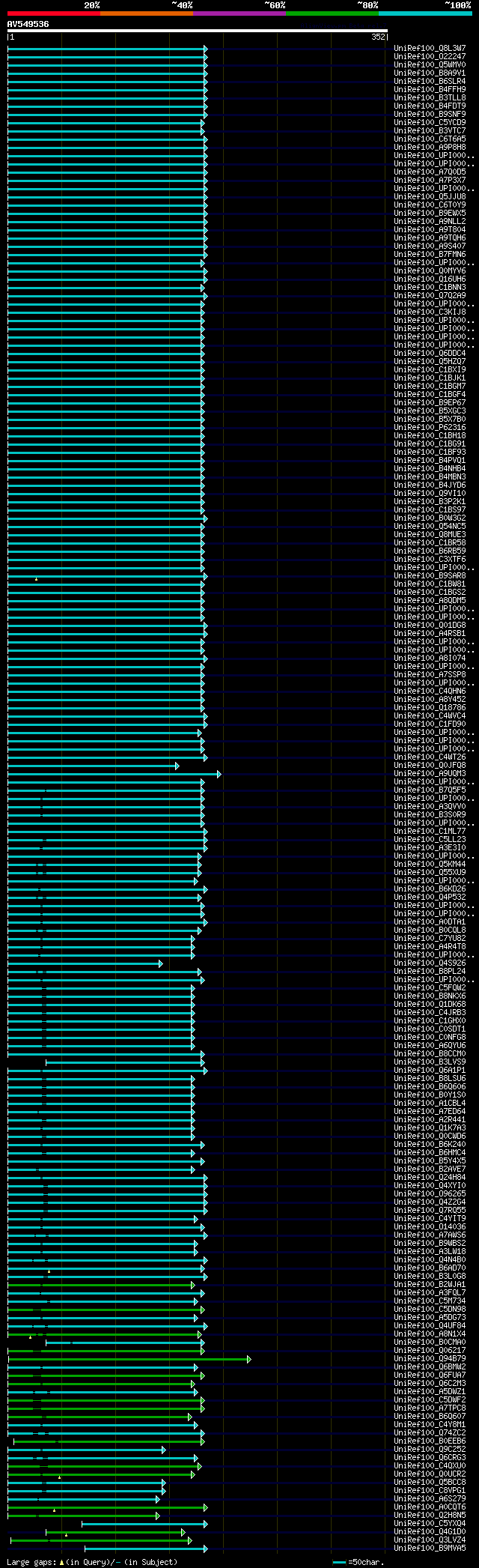Open hit UniRef100_B9SNF9
Screen dimensions: 479x1568
(x=430, y=114)
